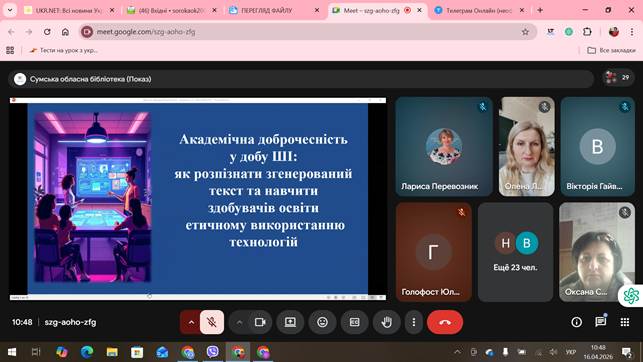Image resolution: width=643 pixels, height=362 pixels.
Task: Open the tab search dropdown arrow
Action: [x=10, y=10]
